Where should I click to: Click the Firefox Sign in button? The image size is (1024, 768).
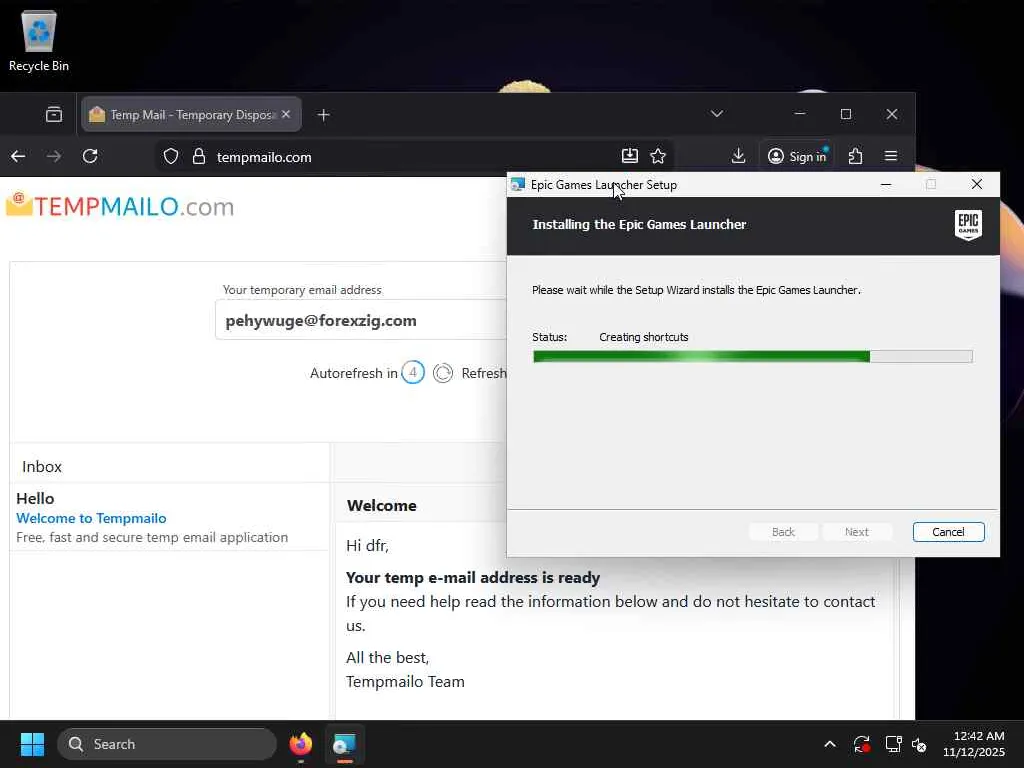point(797,156)
